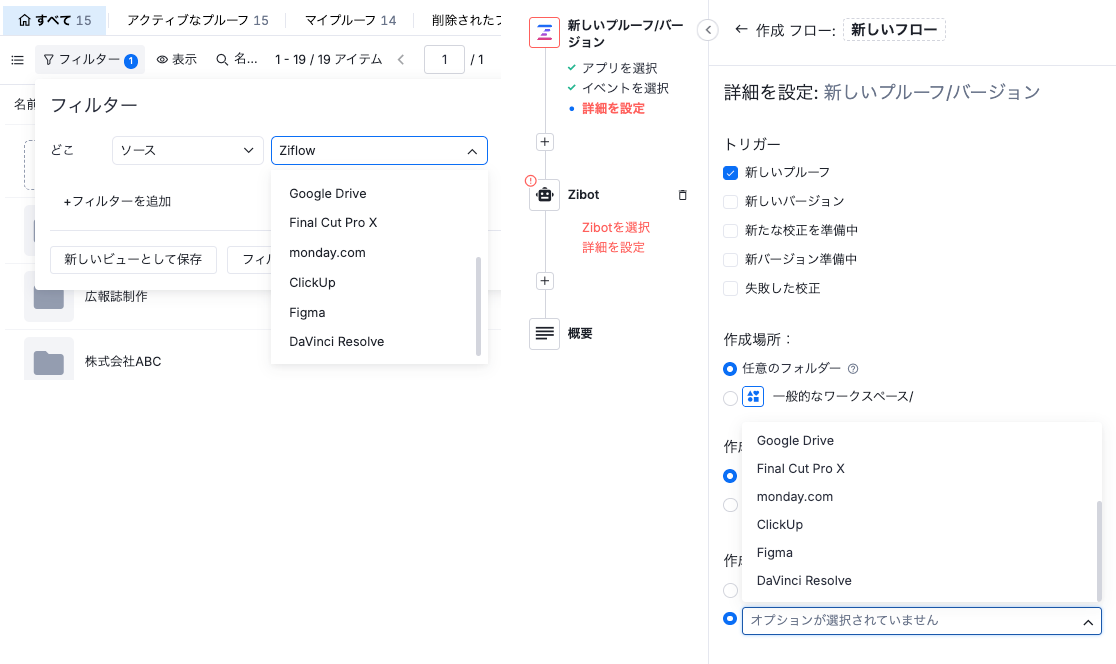Image resolution: width=1116 pixels, height=664 pixels.
Task: Click the Zibot step title
Action: tap(584, 195)
